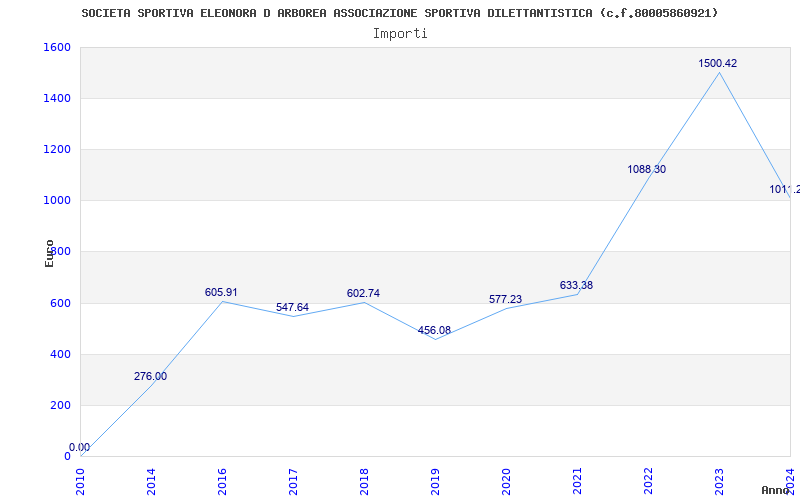The height and width of the screenshot is (500, 800).
Task: Select the 456.08 value label
Action: coord(434,331)
